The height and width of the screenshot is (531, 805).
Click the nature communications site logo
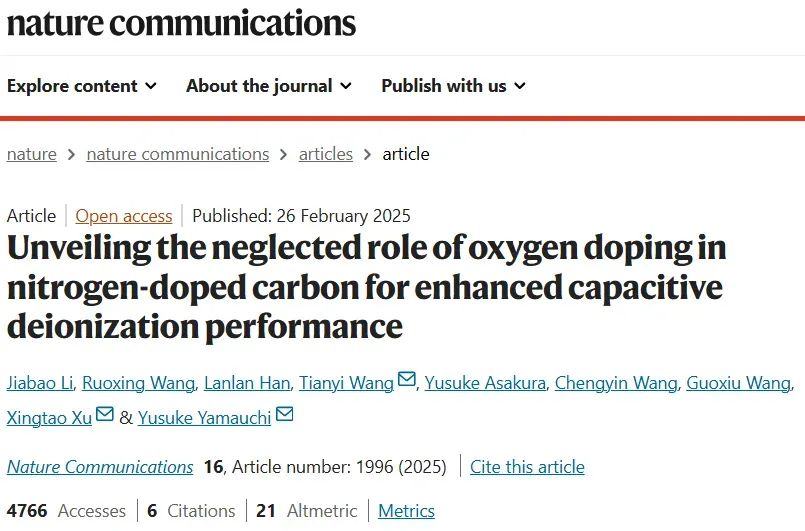(x=181, y=23)
